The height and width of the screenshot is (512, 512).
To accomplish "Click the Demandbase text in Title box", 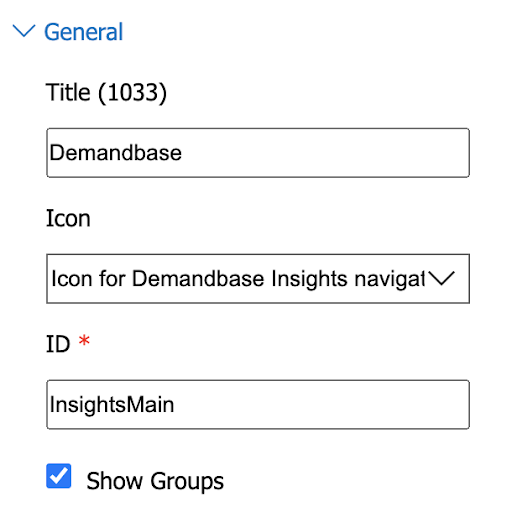I will click(x=116, y=153).
